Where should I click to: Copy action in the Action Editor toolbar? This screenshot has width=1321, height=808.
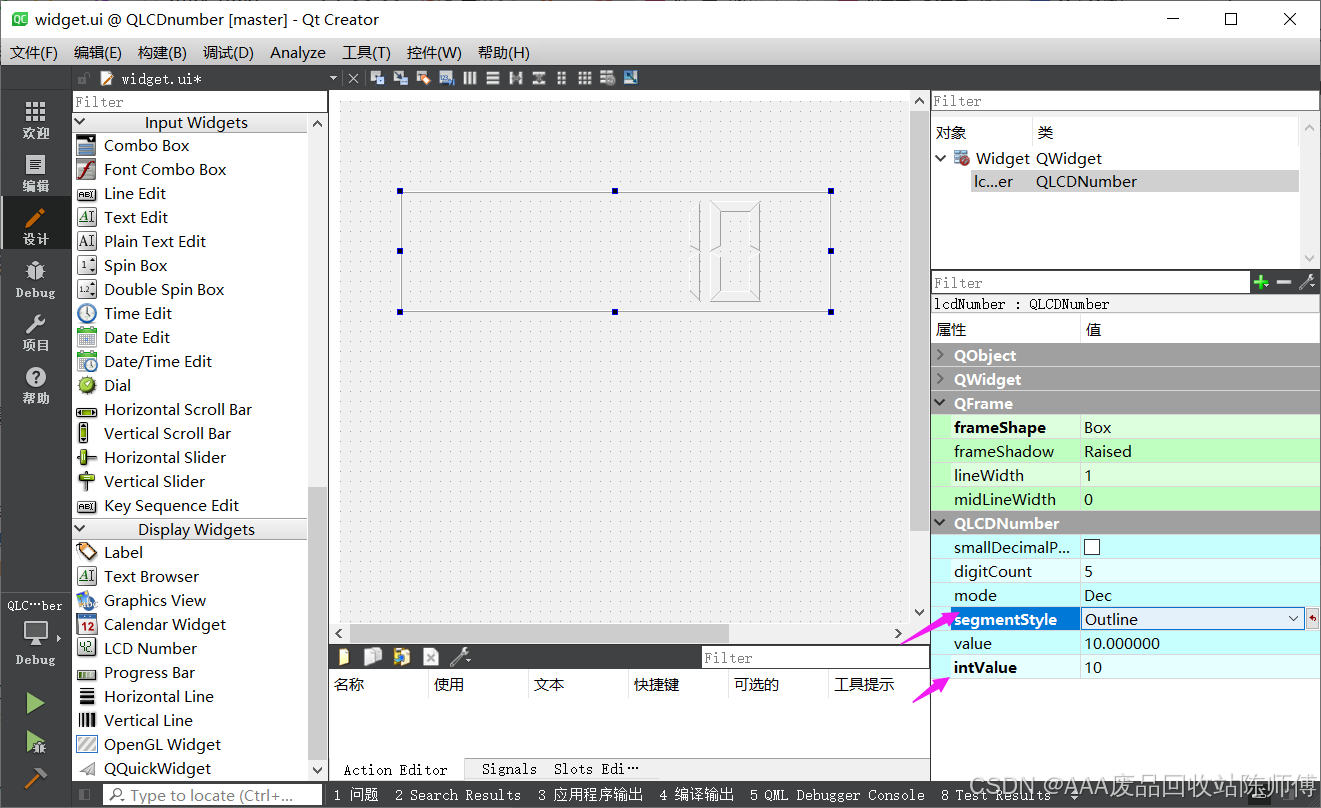(x=373, y=657)
